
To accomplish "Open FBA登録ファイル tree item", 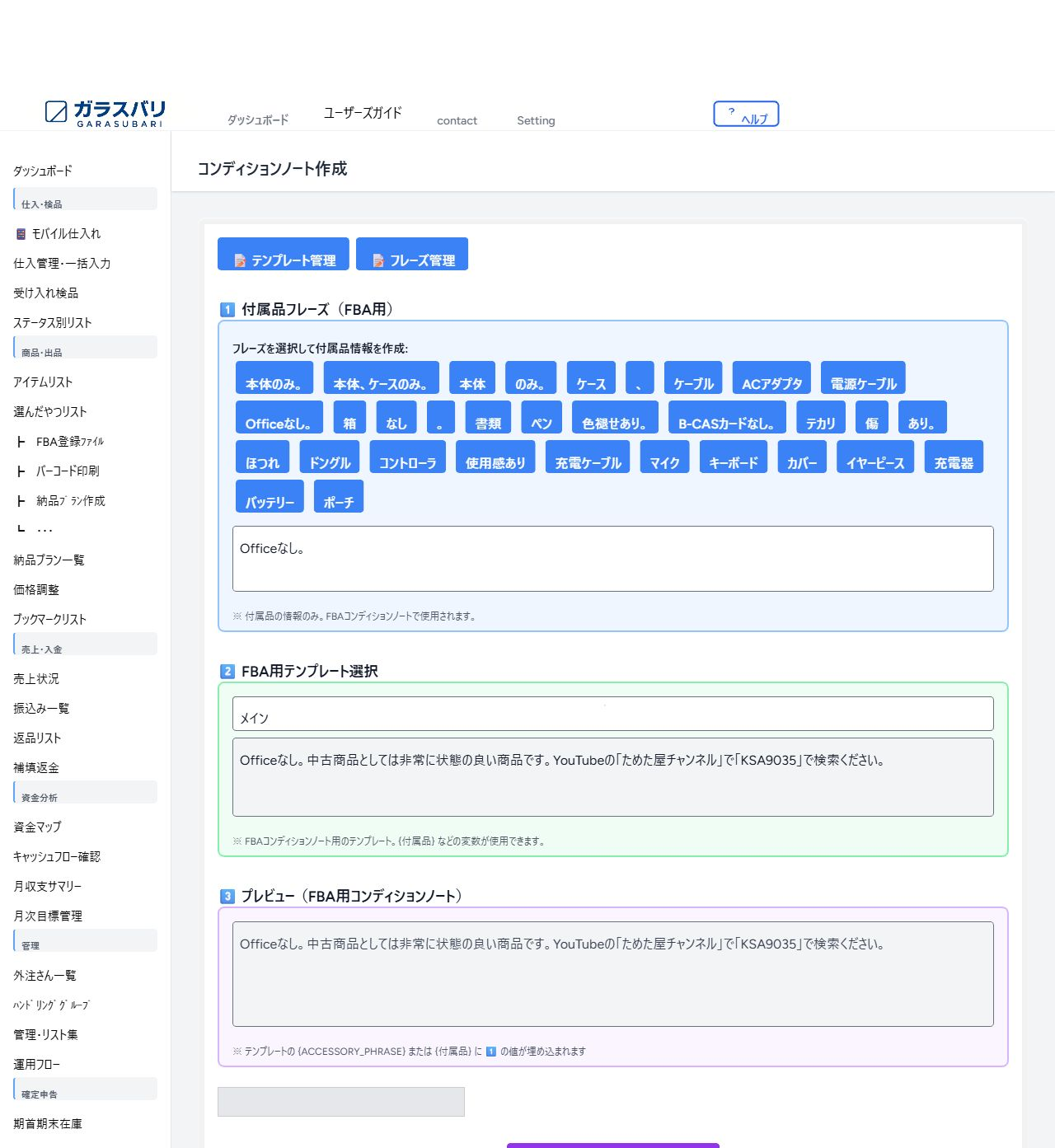I will click(x=69, y=442).
